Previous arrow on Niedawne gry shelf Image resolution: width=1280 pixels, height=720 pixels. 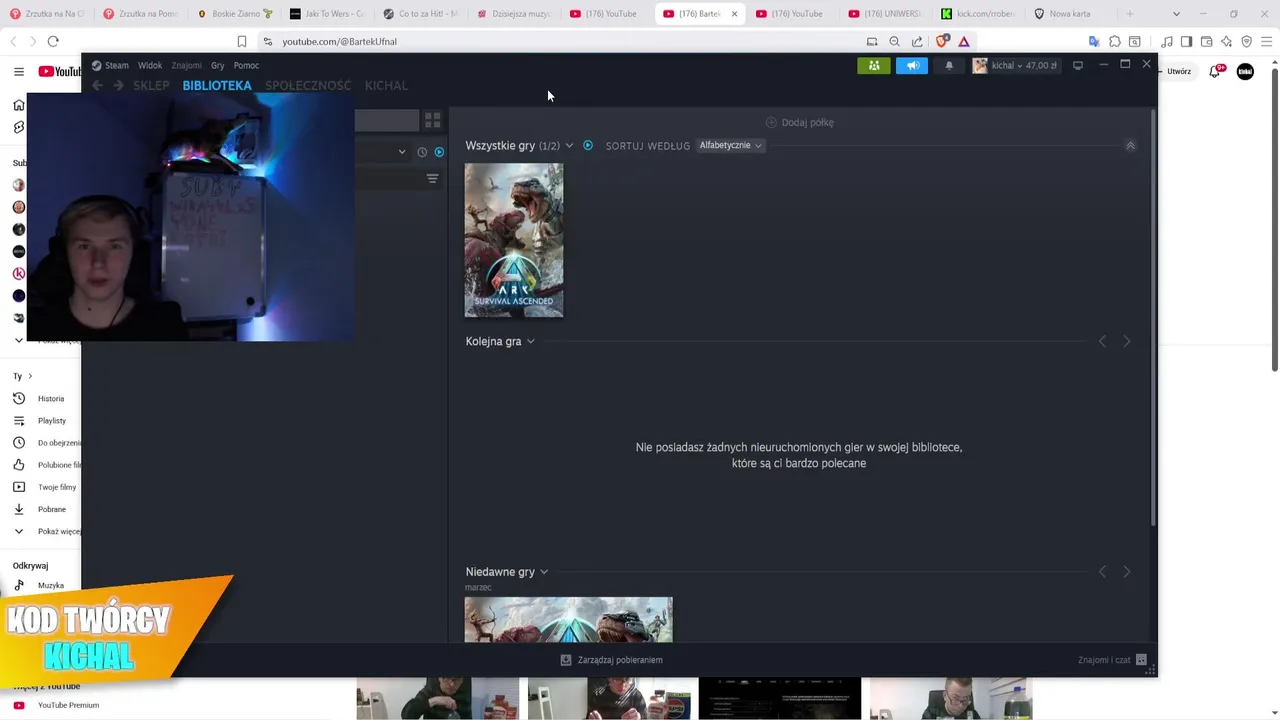(1102, 572)
